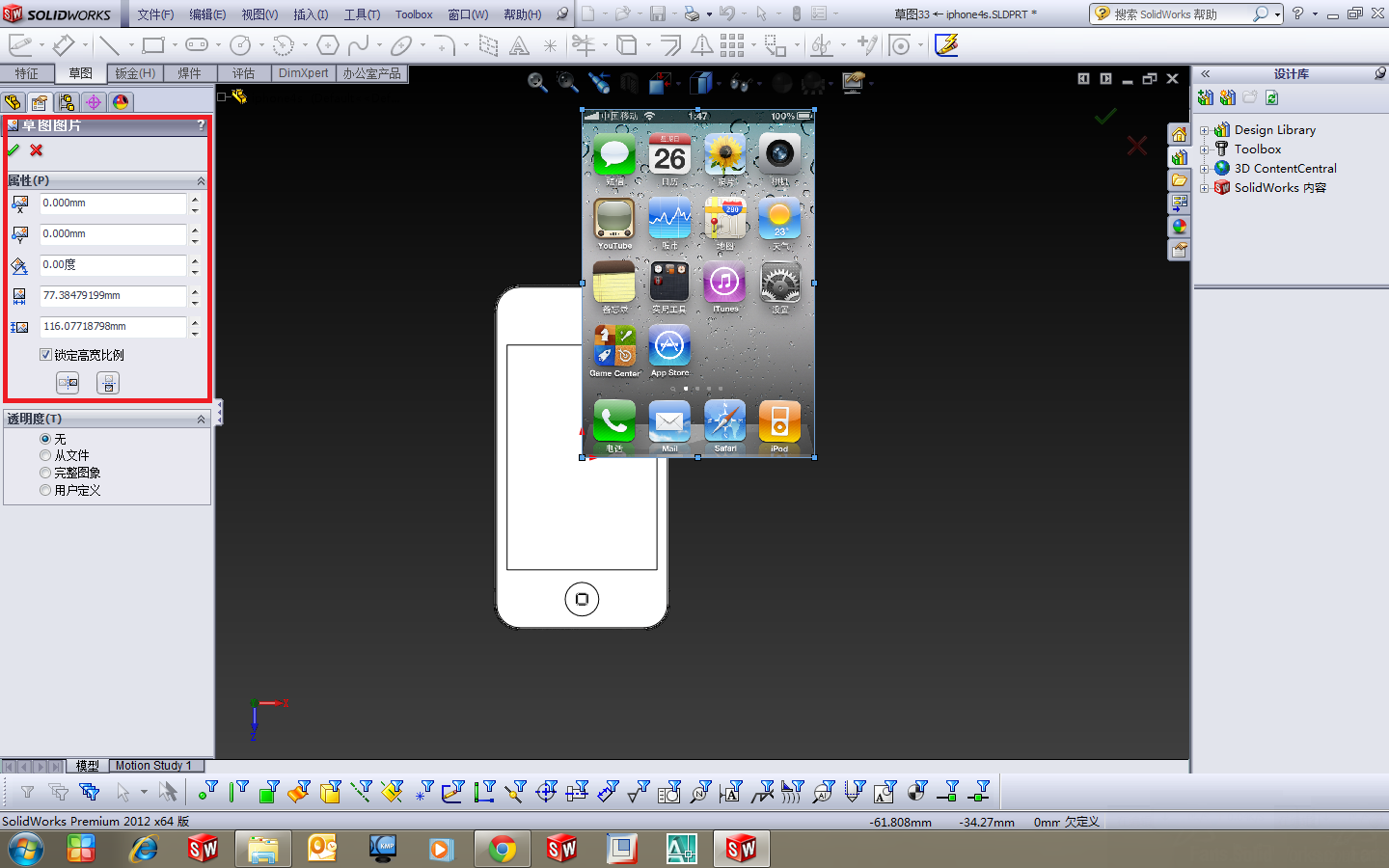This screenshot has height=868, width=1389.
Task: Open the 编辑(E) menu
Action: tap(207, 14)
